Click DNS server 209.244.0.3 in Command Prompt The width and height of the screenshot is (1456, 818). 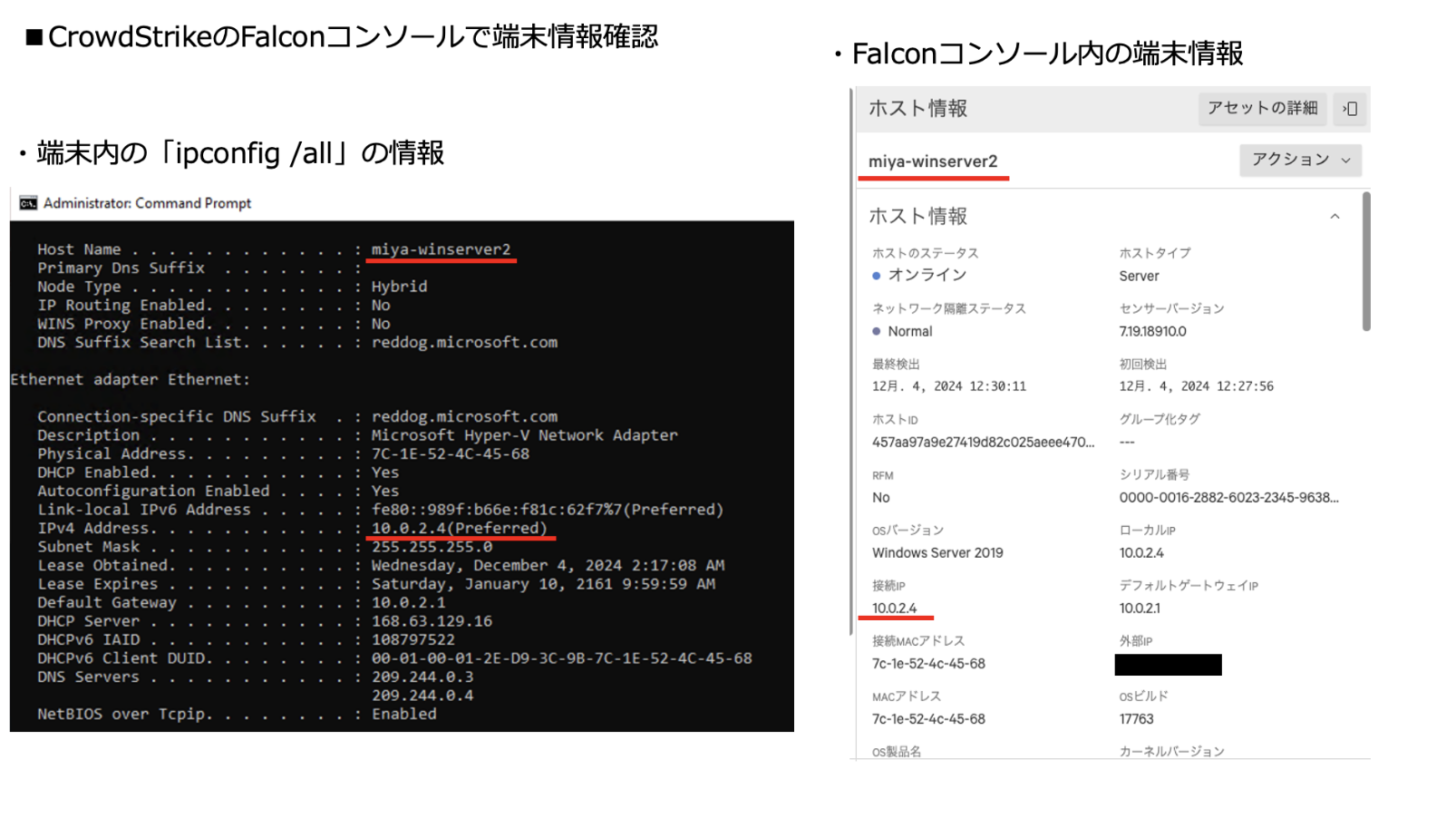pyautogui.click(x=422, y=677)
